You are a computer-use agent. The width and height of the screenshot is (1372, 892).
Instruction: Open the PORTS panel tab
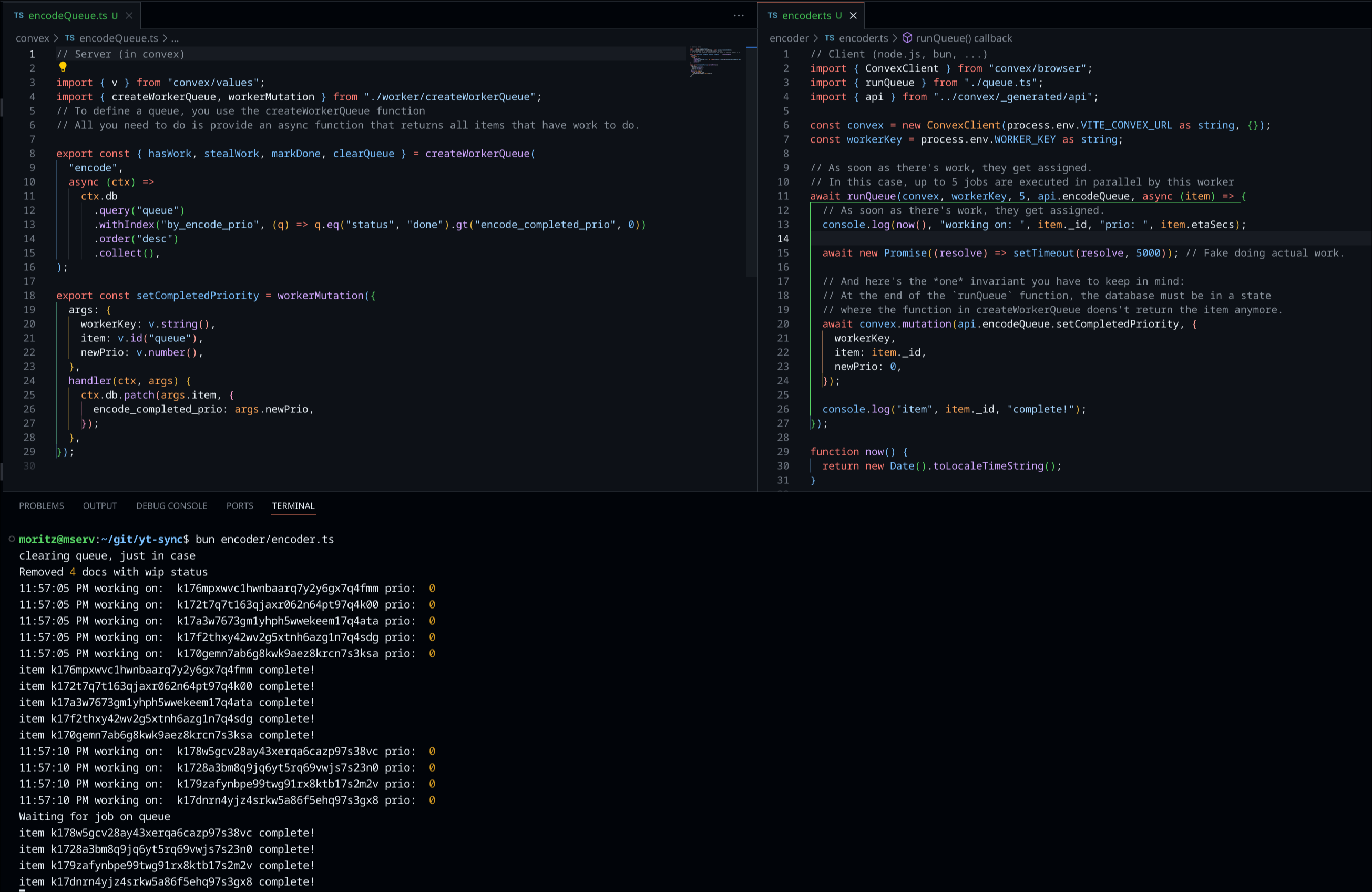[239, 505]
